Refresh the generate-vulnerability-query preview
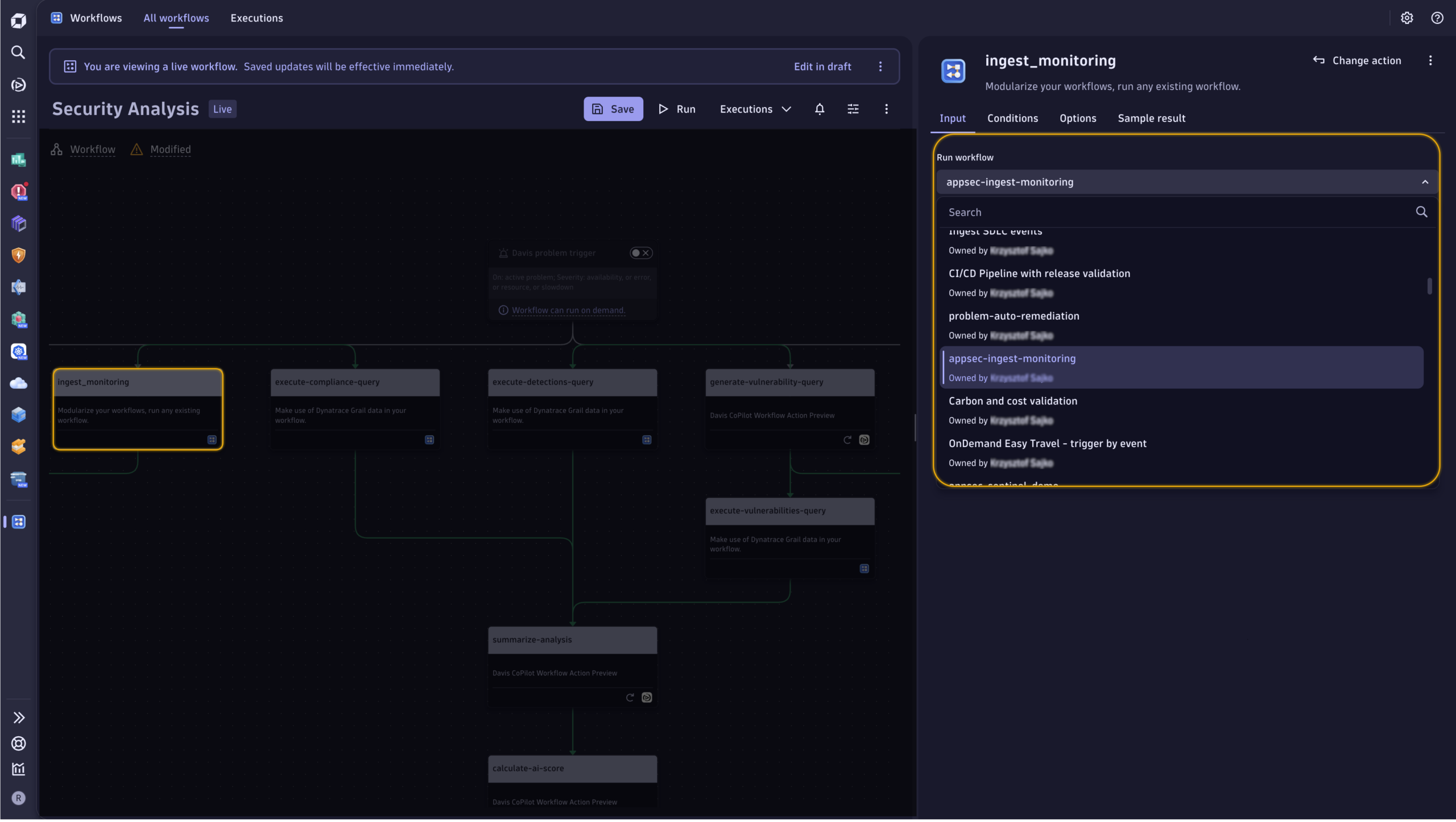Image resolution: width=1456 pixels, height=822 pixels. pos(847,440)
